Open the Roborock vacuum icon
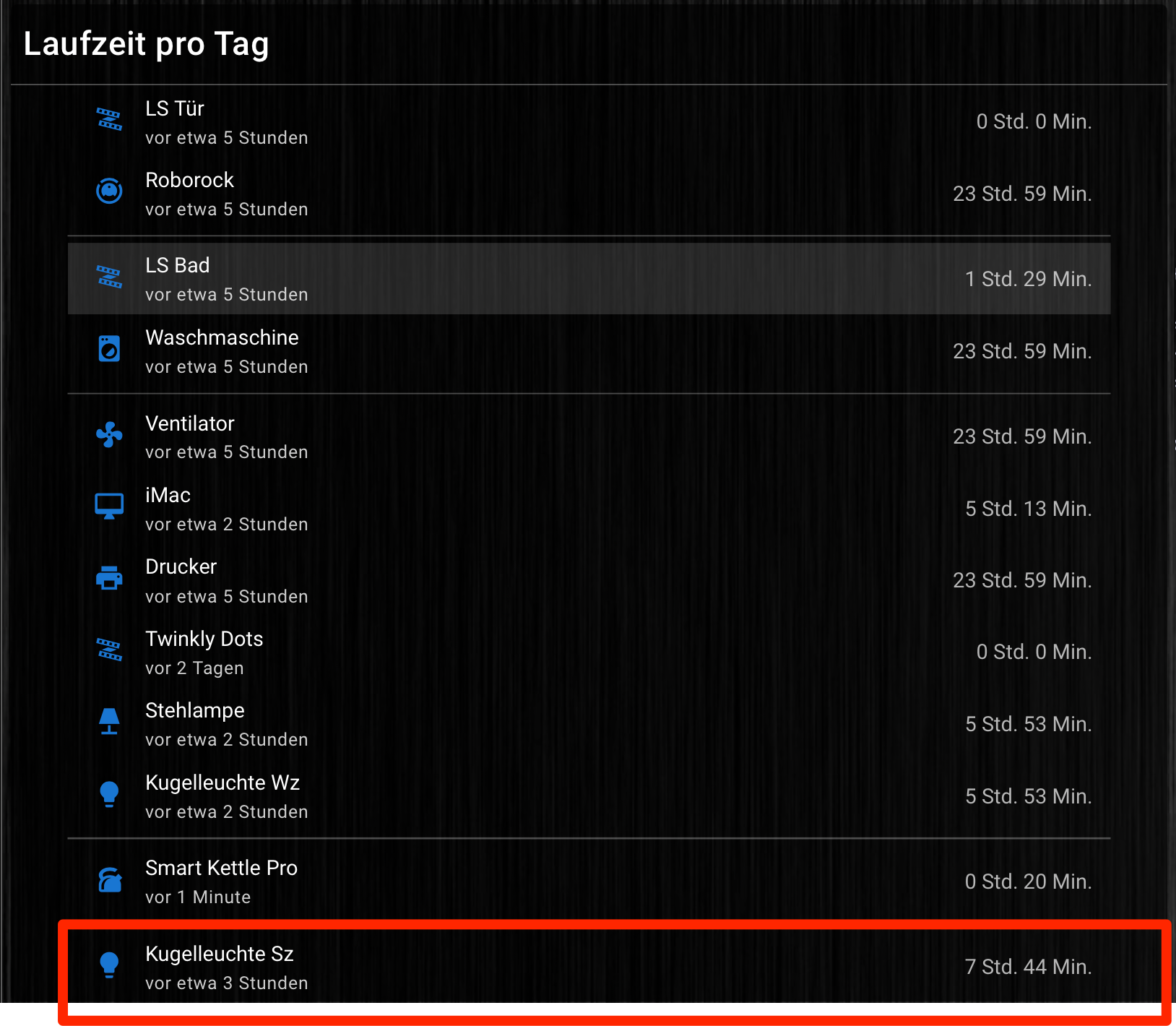Viewport: 1176px width, 1026px height. click(109, 191)
